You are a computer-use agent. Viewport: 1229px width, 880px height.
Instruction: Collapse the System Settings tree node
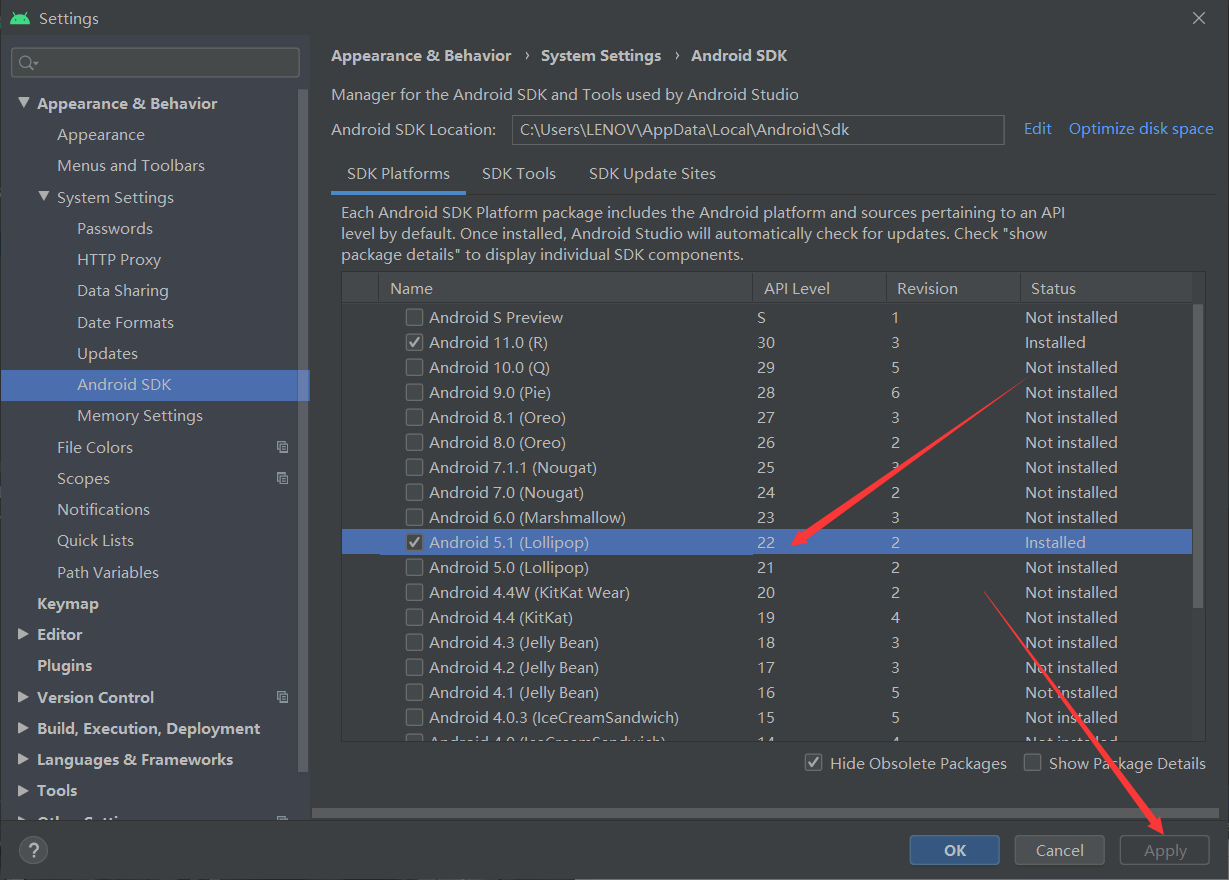44,197
